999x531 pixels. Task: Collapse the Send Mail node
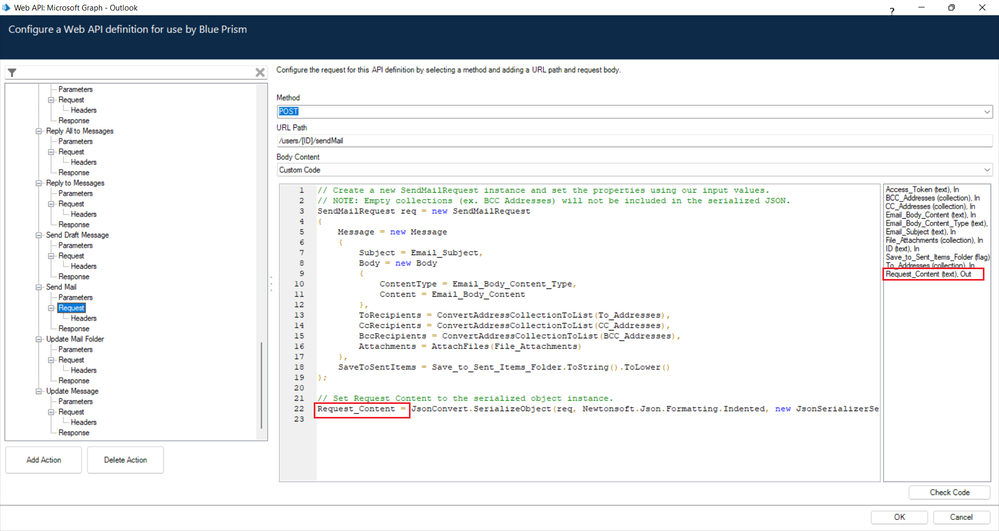(39, 287)
